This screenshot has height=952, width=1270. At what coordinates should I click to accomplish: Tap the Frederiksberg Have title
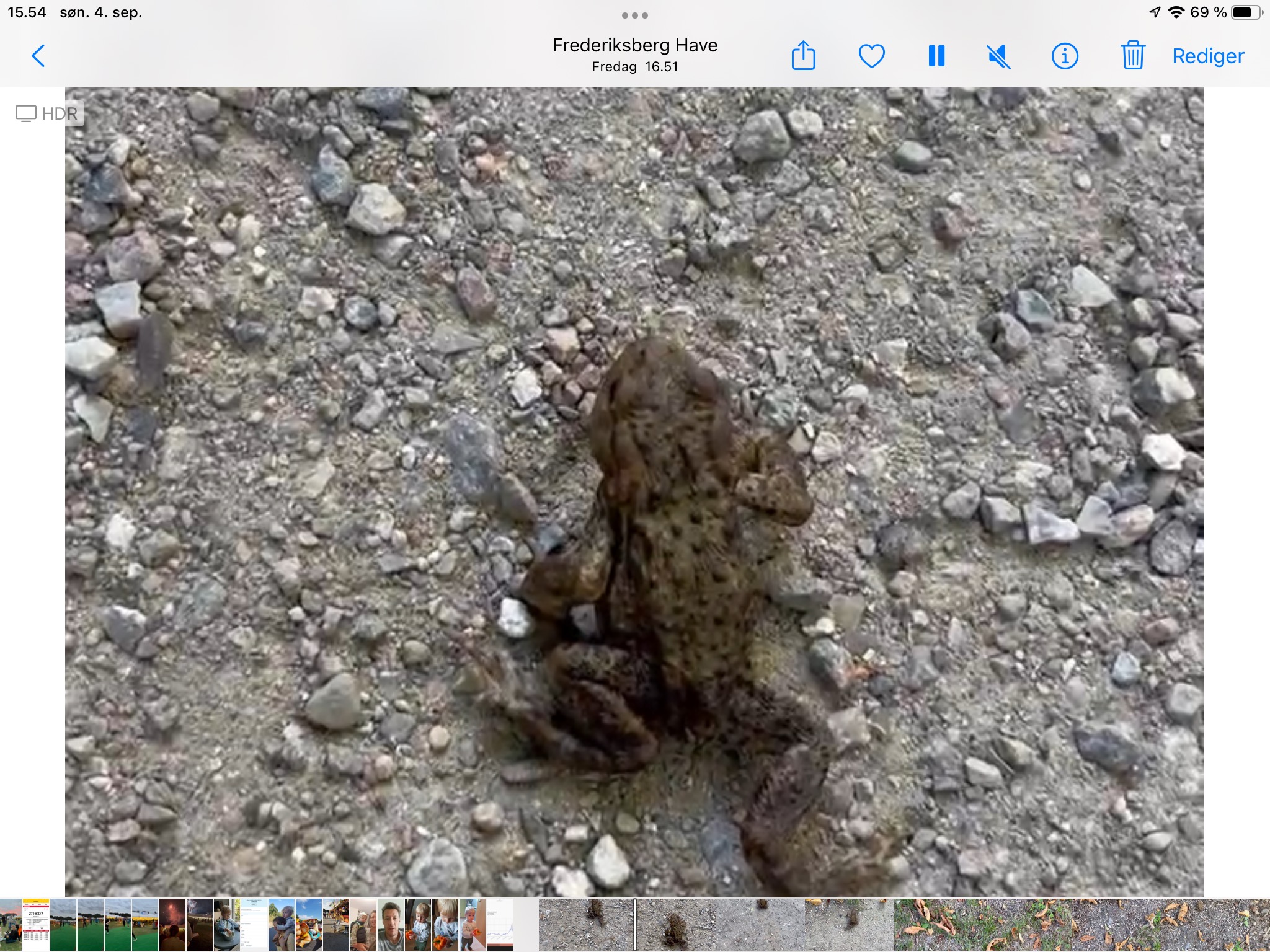[634, 46]
